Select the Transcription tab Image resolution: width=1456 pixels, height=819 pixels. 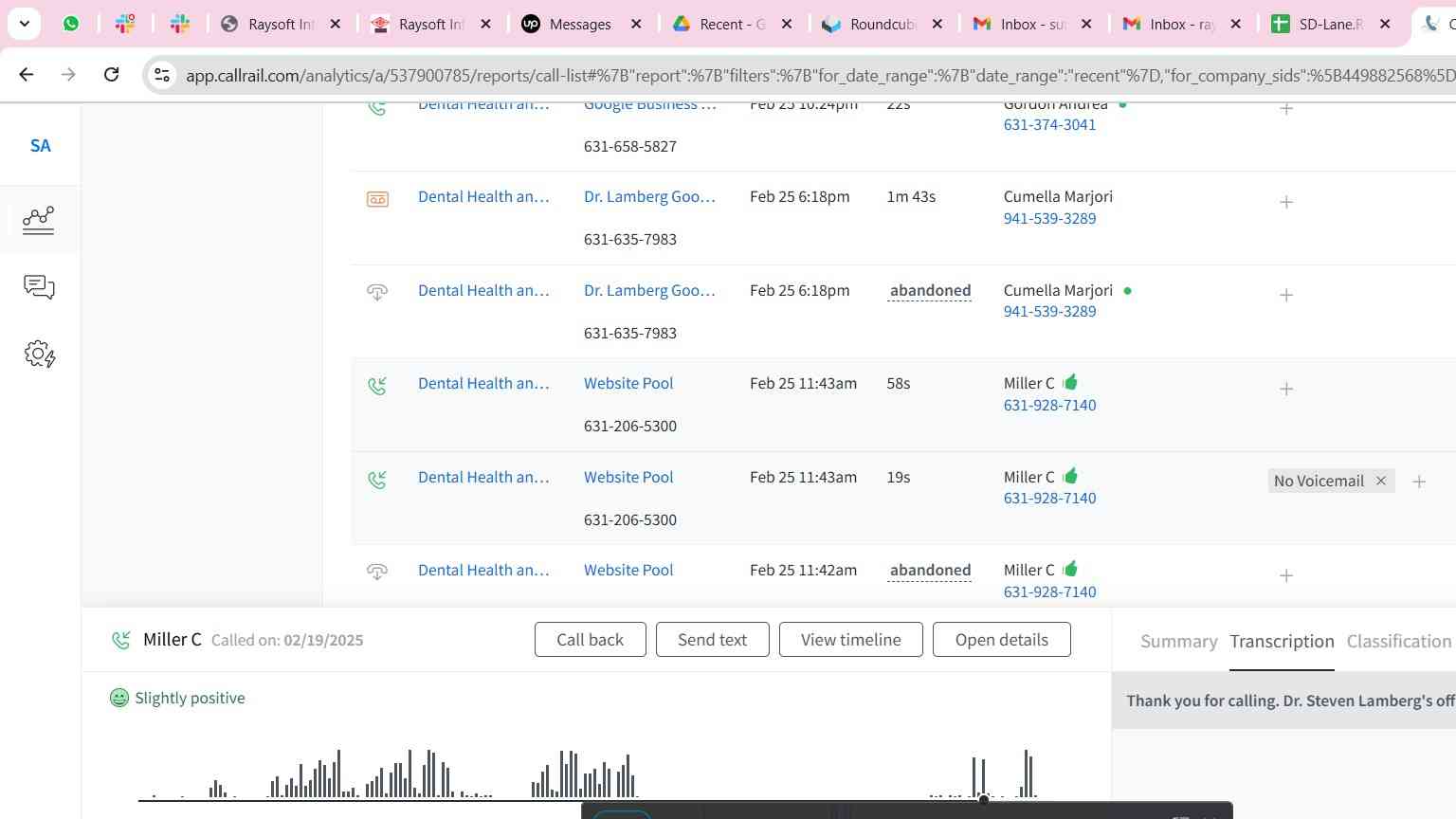[x=1282, y=642]
